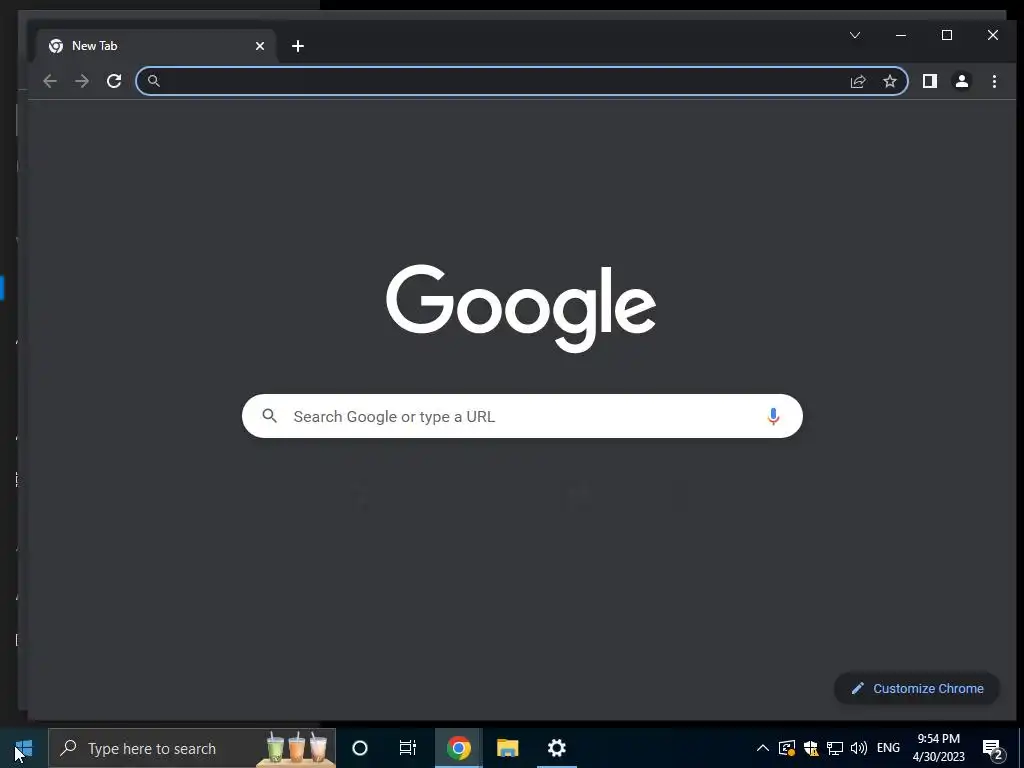Show hidden system tray icons
The height and width of the screenshot is (768, 1024).
coord(762,748)
